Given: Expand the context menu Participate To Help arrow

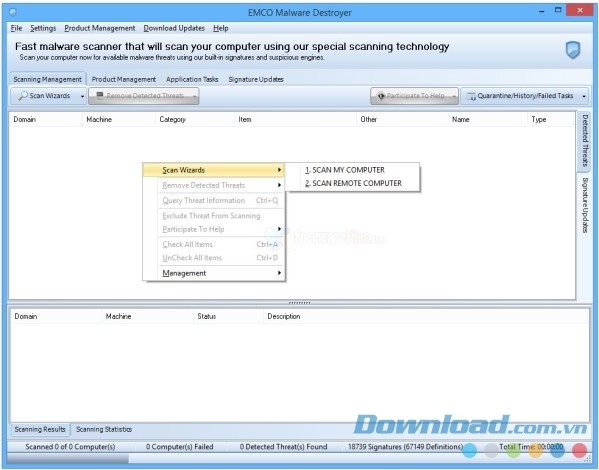Looking at the screenshot, I should tap(279, 229).
